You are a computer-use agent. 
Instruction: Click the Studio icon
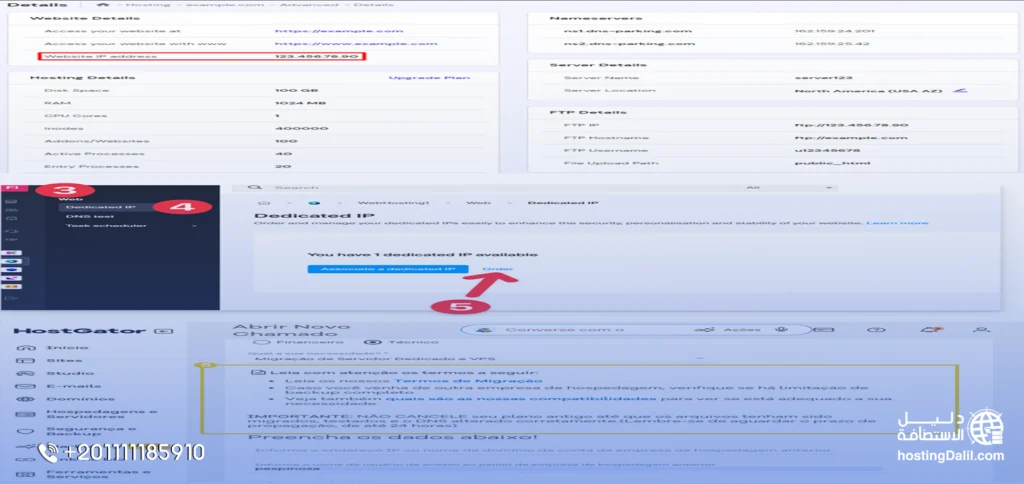[25, 374]
